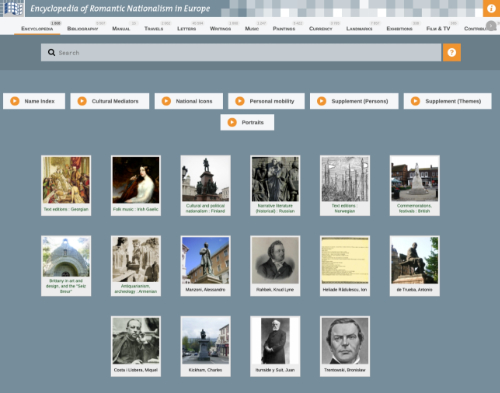Click the 'de Trueba, Antonio' caption
Viewport: 500px width, 393px height.
[x=414, y=290]
